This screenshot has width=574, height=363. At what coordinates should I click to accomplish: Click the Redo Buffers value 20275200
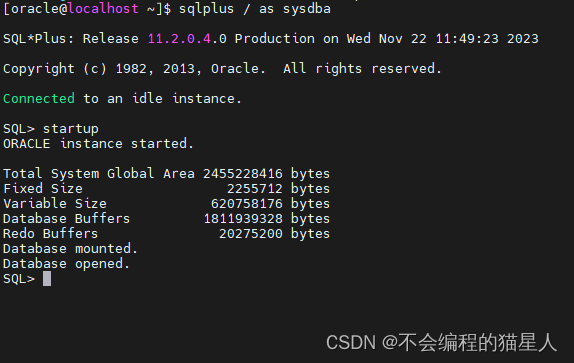click(251, 233)
